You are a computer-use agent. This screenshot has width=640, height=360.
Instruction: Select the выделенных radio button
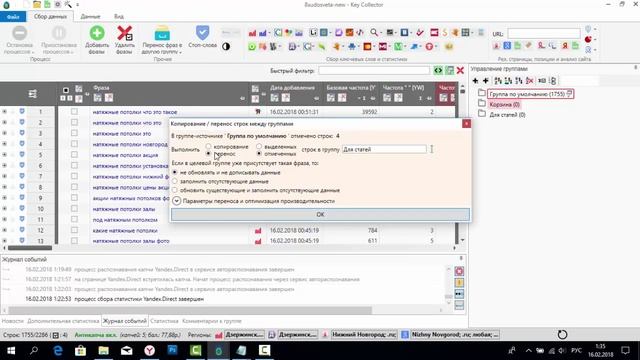tap(259, 146)
